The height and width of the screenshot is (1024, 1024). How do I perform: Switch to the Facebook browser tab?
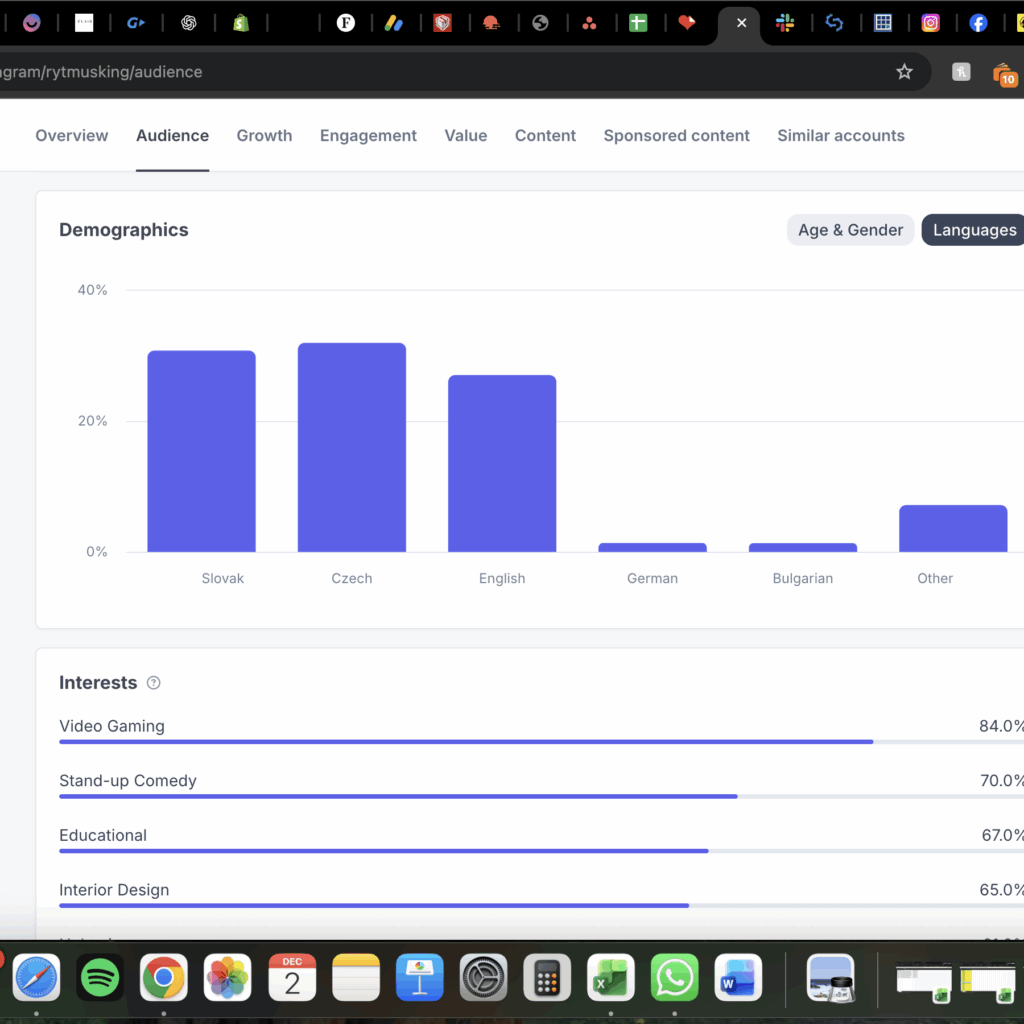pyautogui.click(x=978, y=23)
